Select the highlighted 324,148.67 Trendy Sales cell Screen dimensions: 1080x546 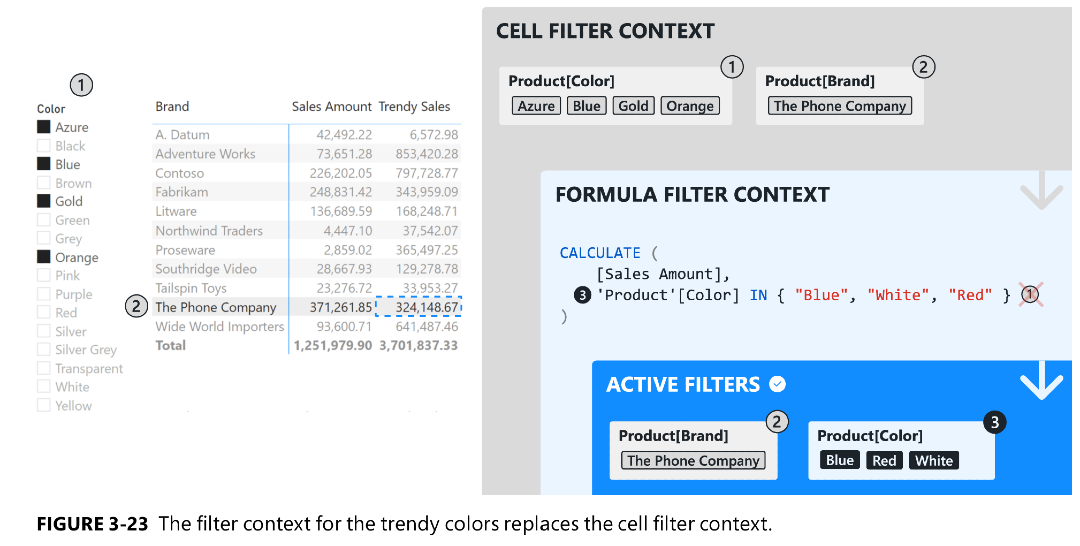coord(419,307)
